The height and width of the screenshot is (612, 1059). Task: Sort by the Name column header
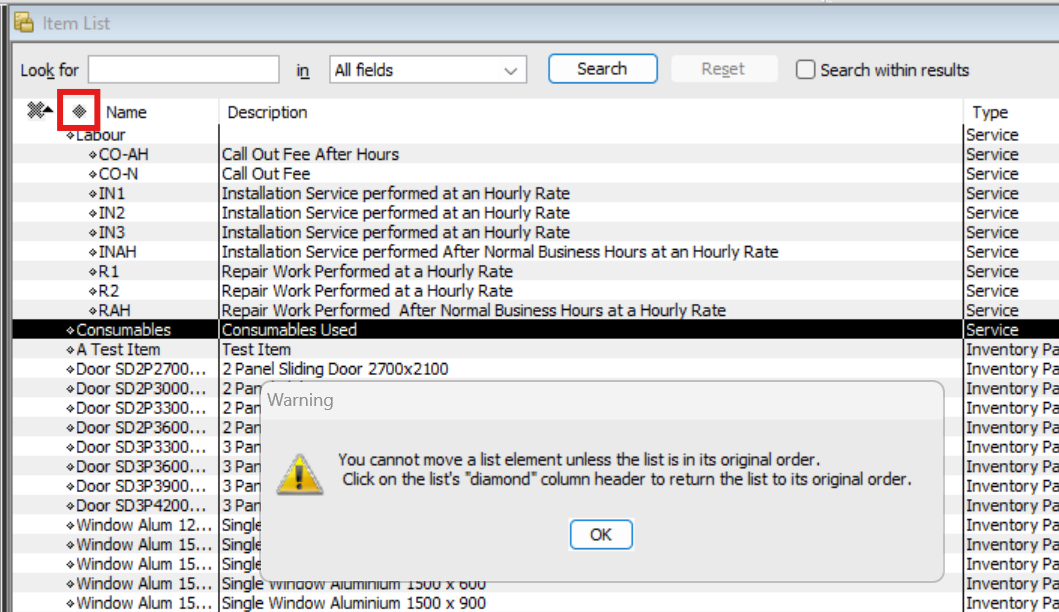tap(126, 112)
